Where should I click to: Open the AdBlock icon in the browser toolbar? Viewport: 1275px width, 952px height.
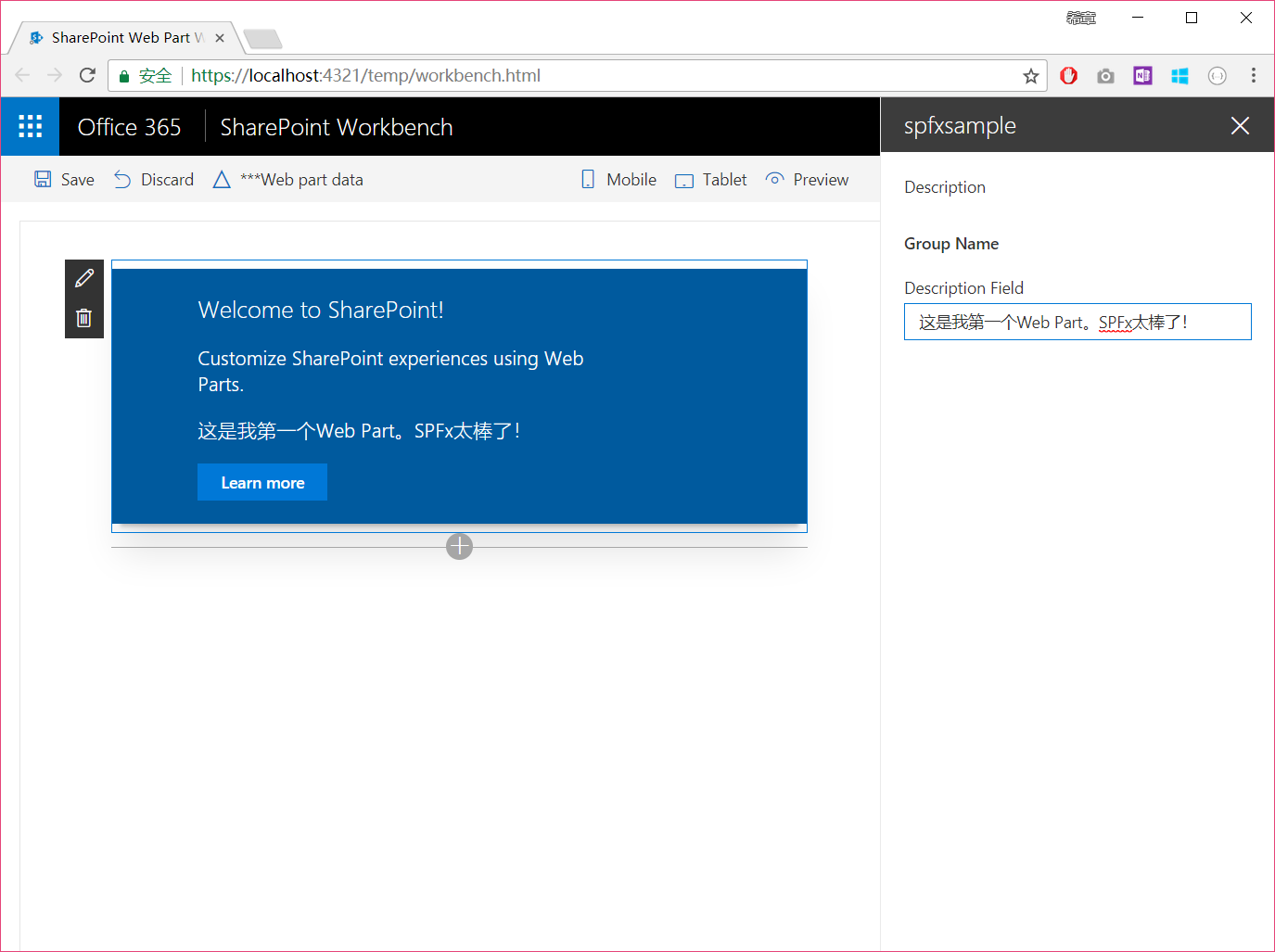pyautogui.click(x=1068, y=75)
